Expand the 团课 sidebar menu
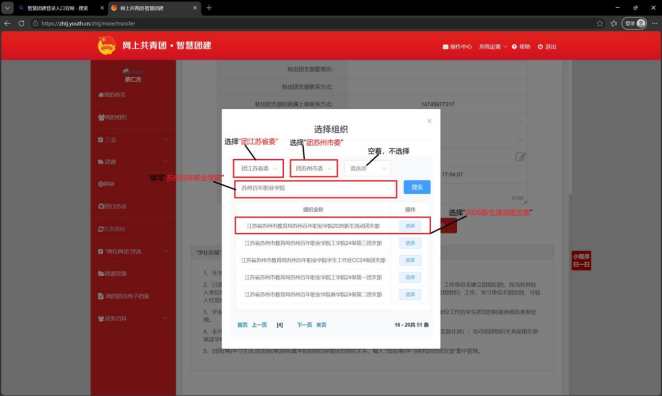This screenshot has width=662, height=396. (x=133, y=162)
